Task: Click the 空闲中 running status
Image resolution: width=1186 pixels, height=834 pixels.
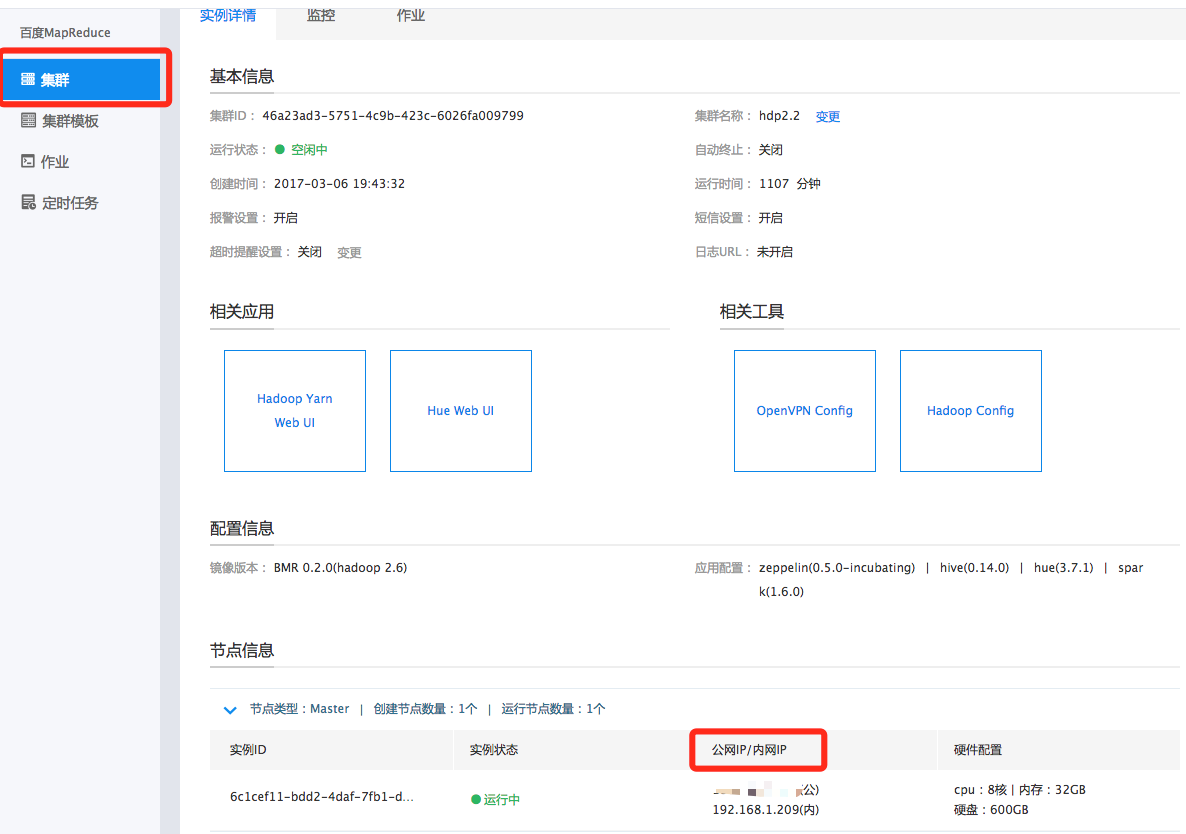Action: 301,150
